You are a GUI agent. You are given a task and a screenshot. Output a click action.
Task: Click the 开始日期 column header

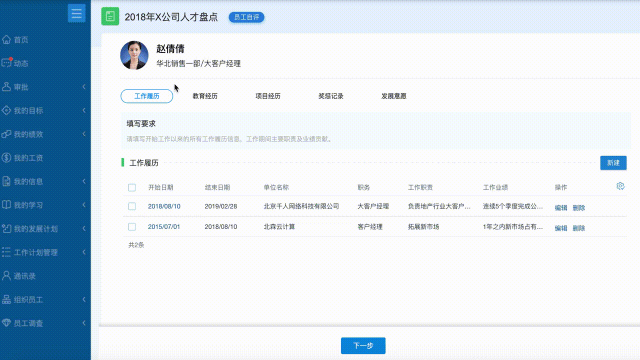[160, 188]
